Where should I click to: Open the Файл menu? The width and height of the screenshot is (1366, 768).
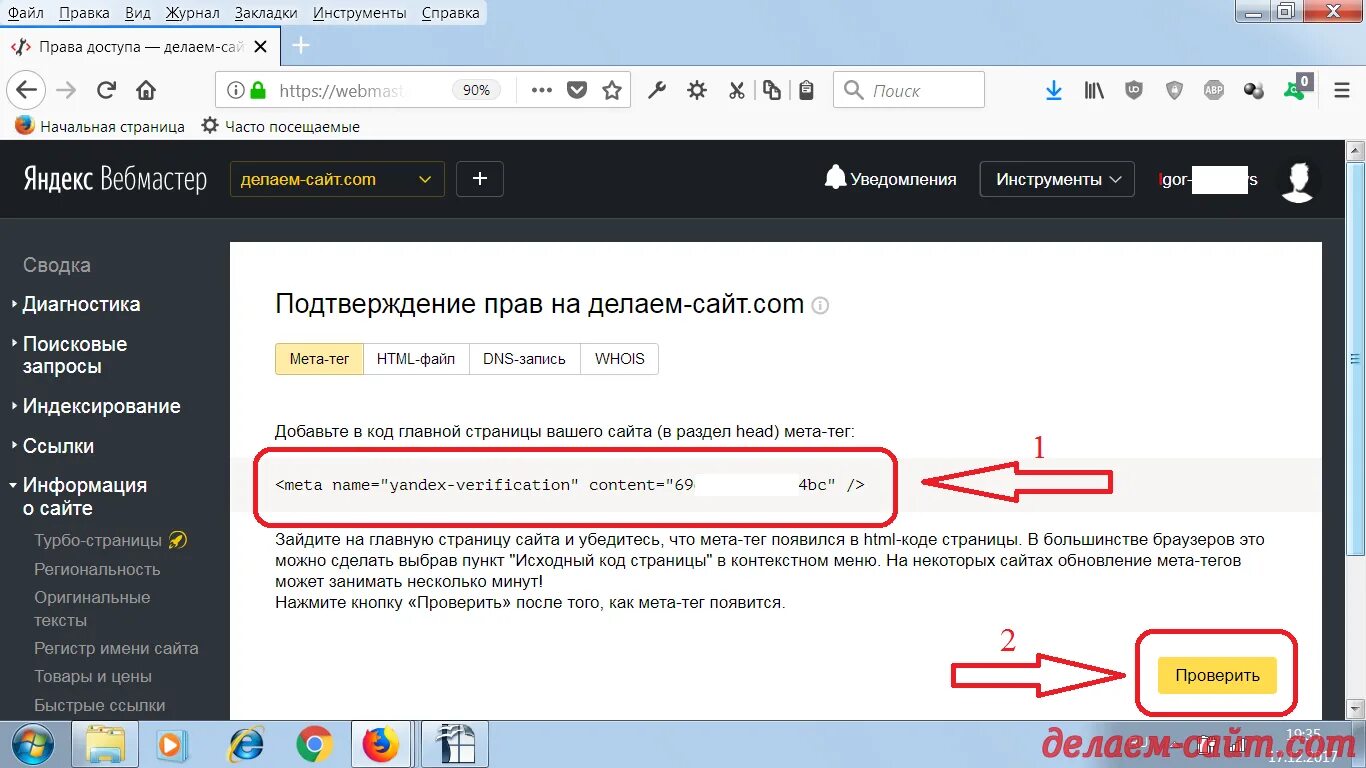pos(25,13)
